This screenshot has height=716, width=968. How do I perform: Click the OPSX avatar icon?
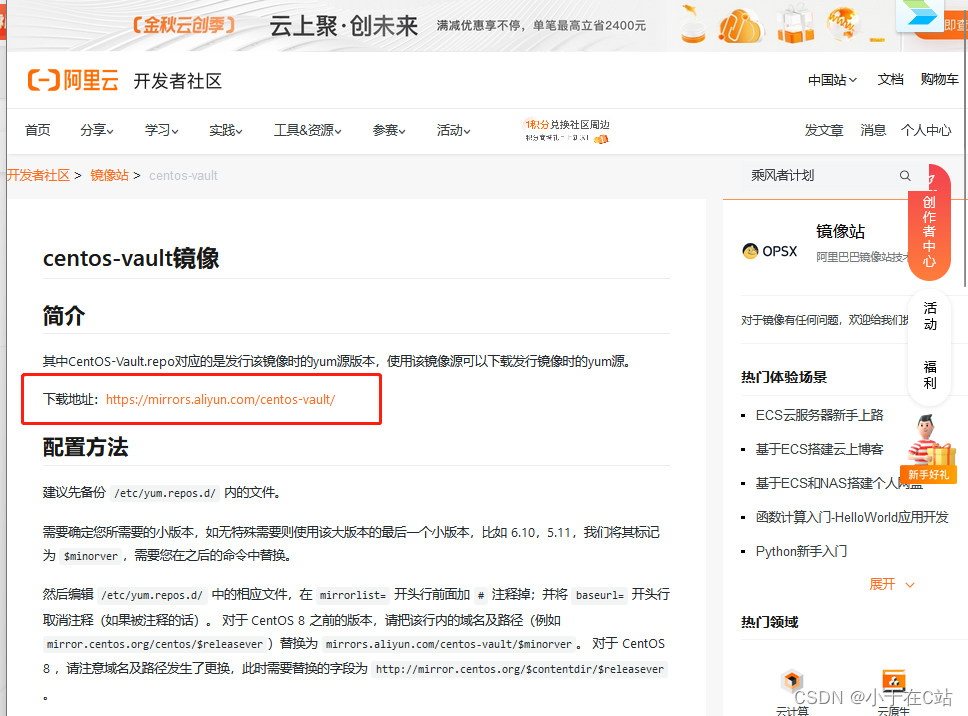750,251
